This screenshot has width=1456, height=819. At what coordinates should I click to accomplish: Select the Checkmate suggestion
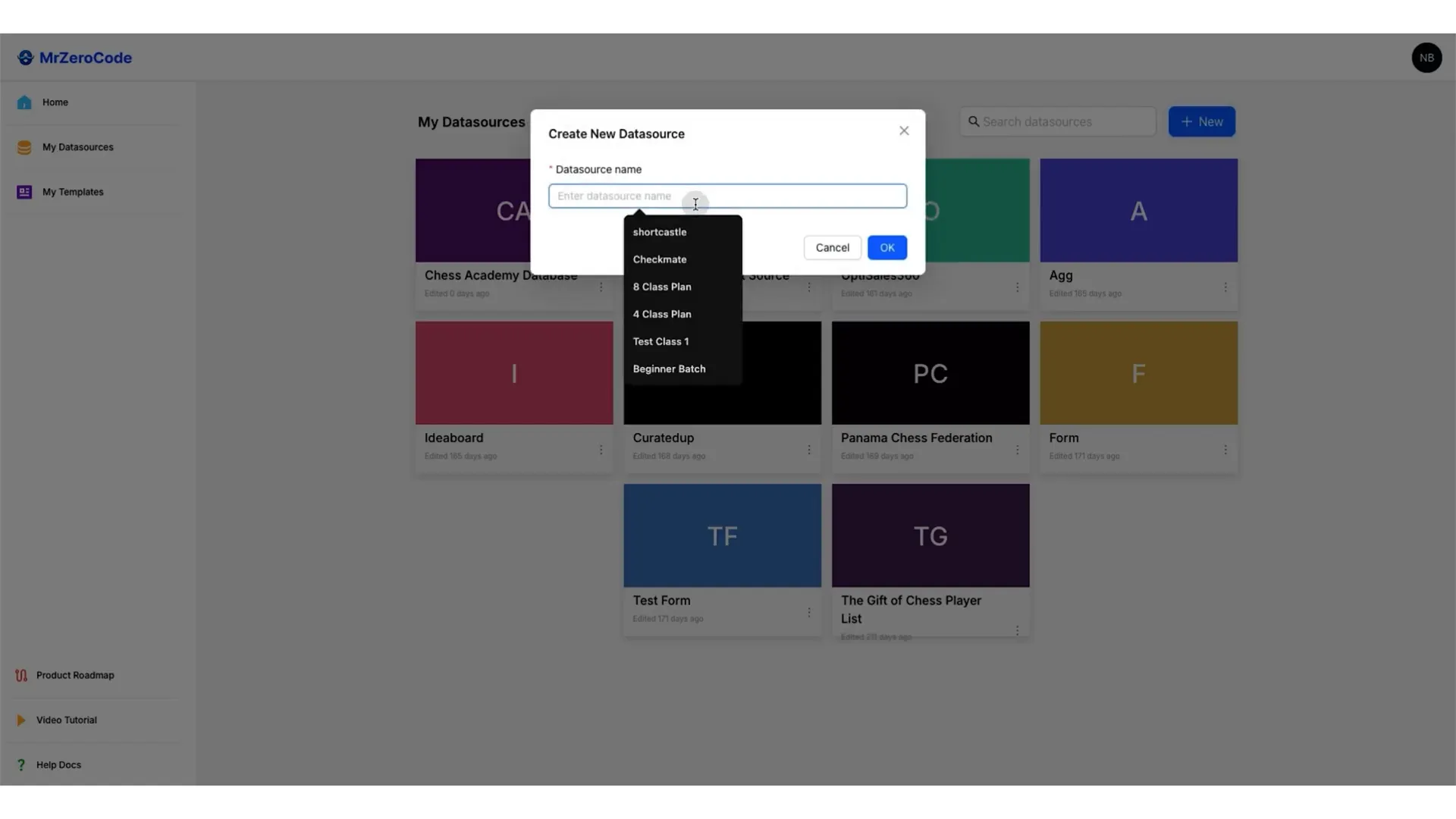(x=682, y=259)
